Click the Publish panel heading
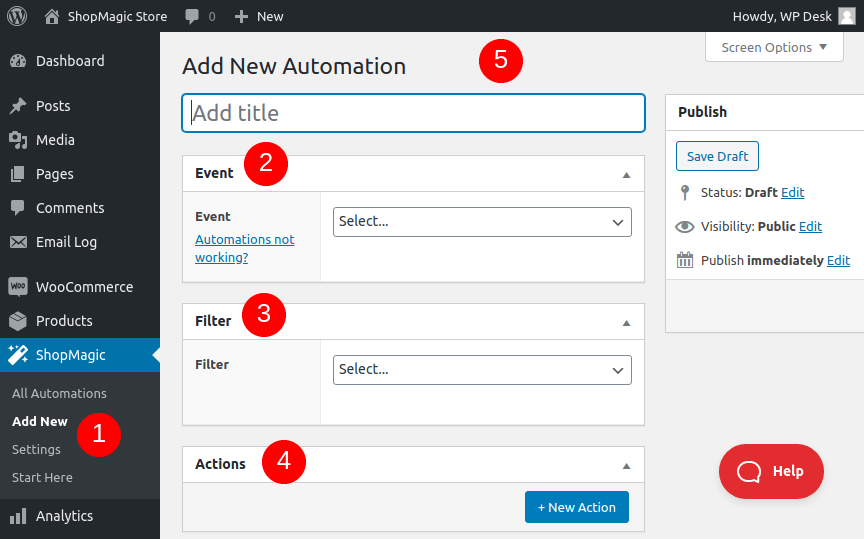864x539 pixels. point(702,112)
